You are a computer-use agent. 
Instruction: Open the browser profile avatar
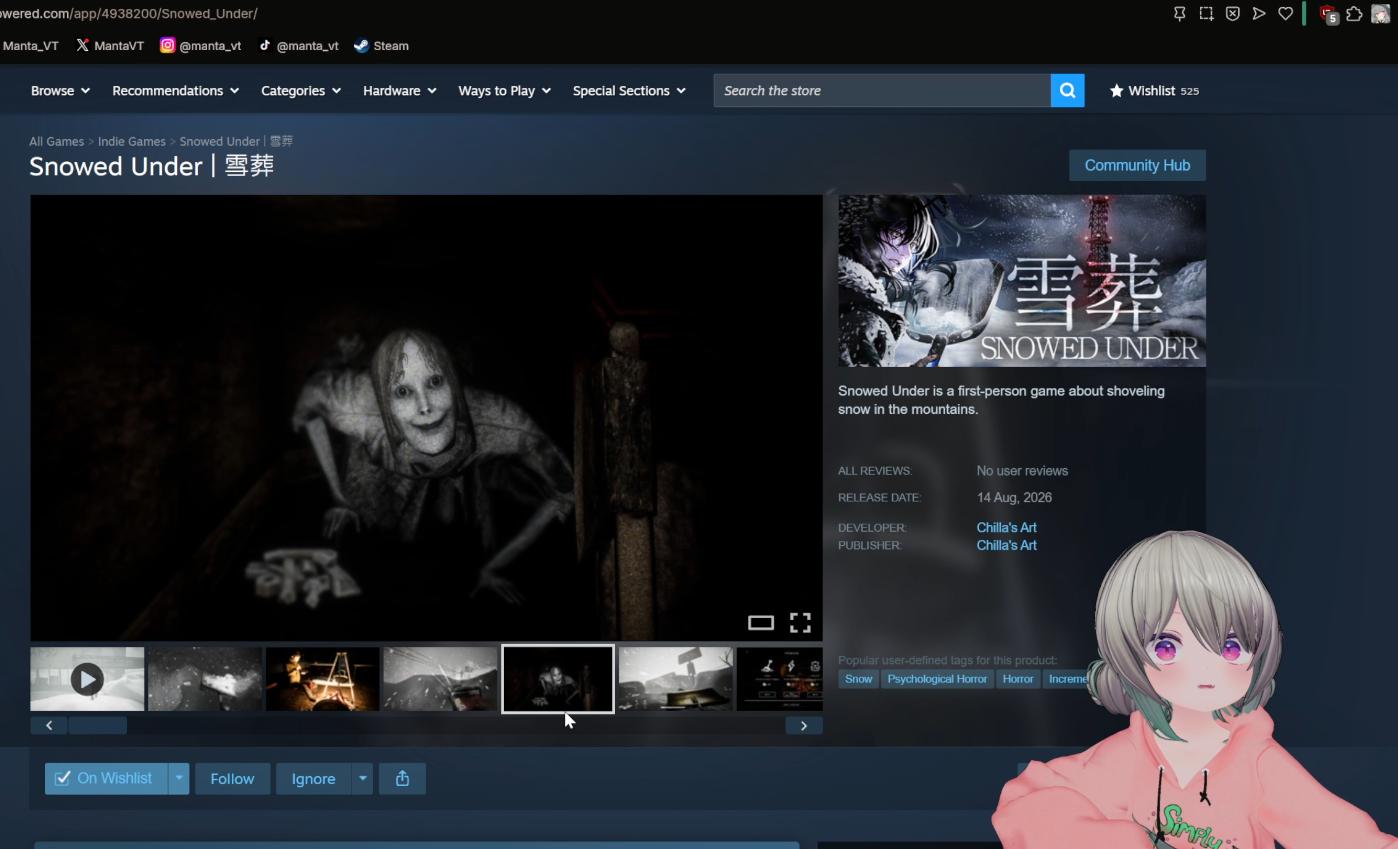click(1380, 14)
